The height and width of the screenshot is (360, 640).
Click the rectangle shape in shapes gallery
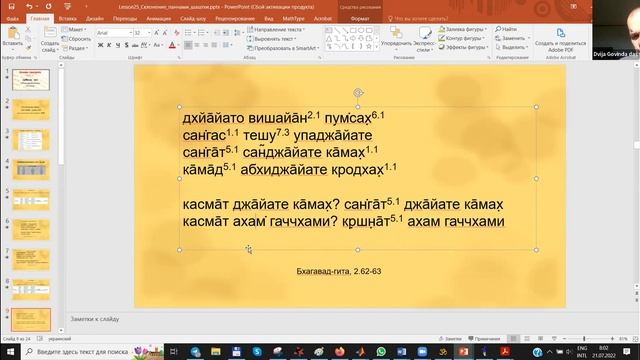pos(353,30)
